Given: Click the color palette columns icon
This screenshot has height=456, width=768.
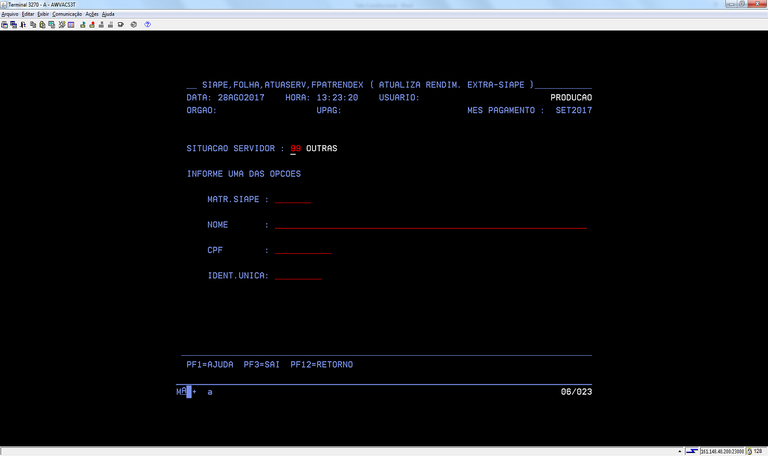Looking at the screenshot, I should [71, 24].
